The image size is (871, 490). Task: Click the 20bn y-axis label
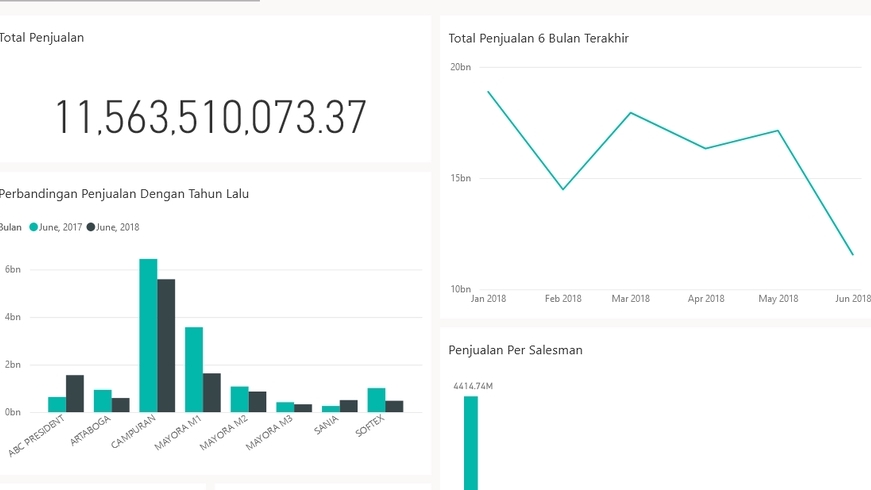click(460, 67)
